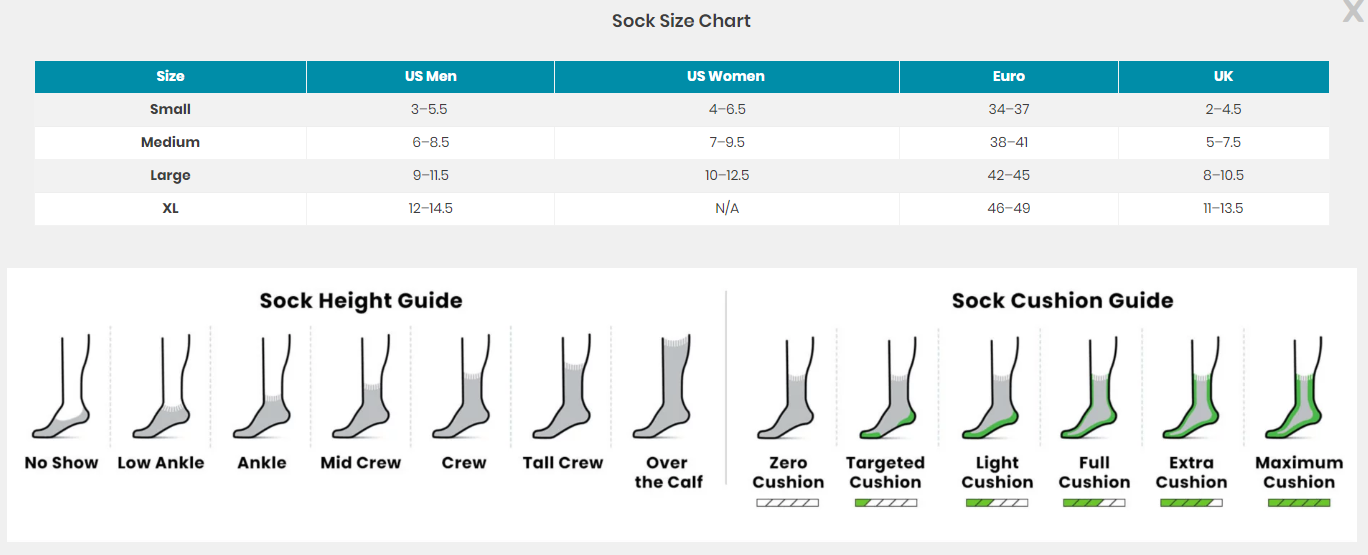Viewport: 1368px width, 555px height.
Task: Click the Sock Size Chart title
Action: (681, 21)
